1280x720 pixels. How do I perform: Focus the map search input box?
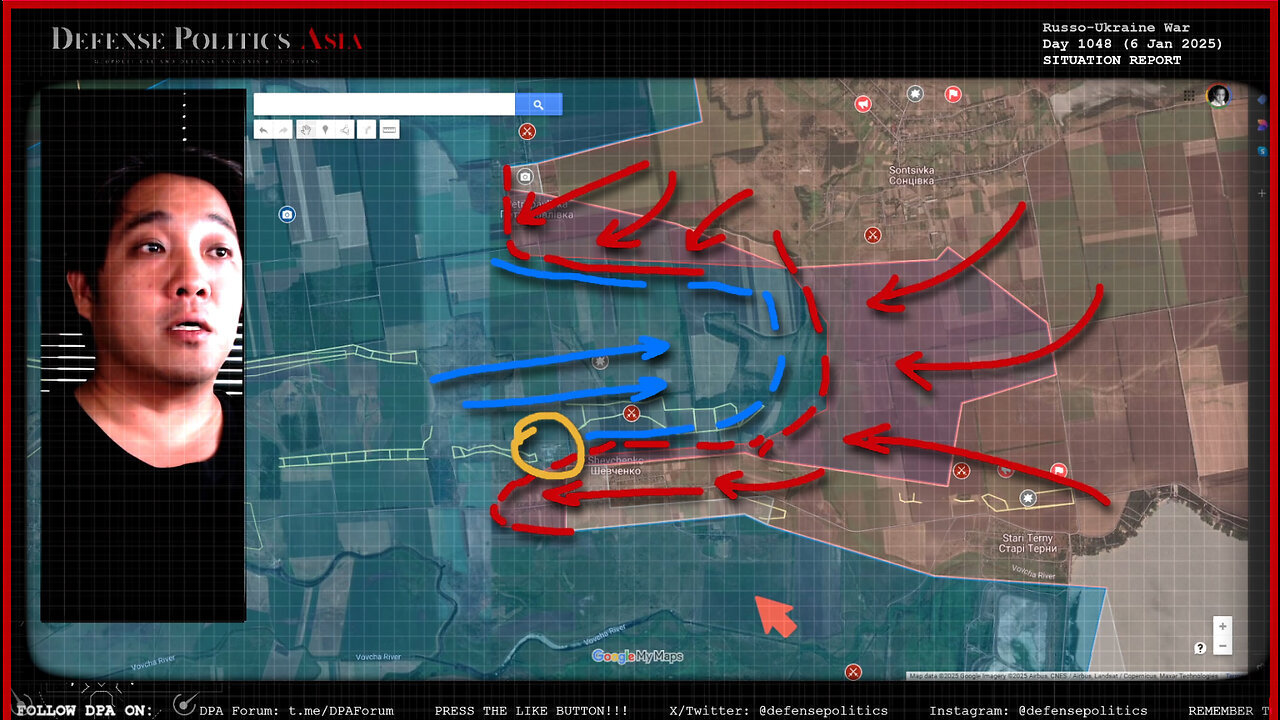pos(384,104)
